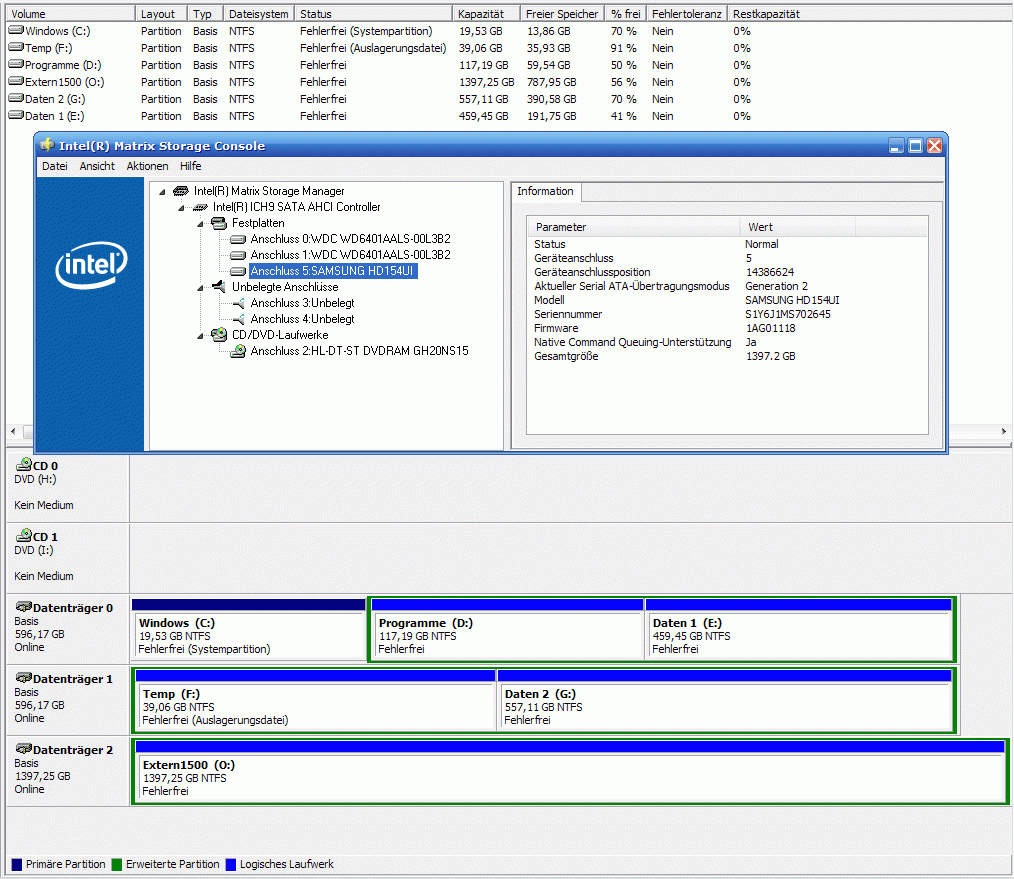Viewport: 1014px width, 879px height.
Task: Collapse the Unbelegte Anschlüsse node
Action: pyautogui.click(x=200, y=288)
